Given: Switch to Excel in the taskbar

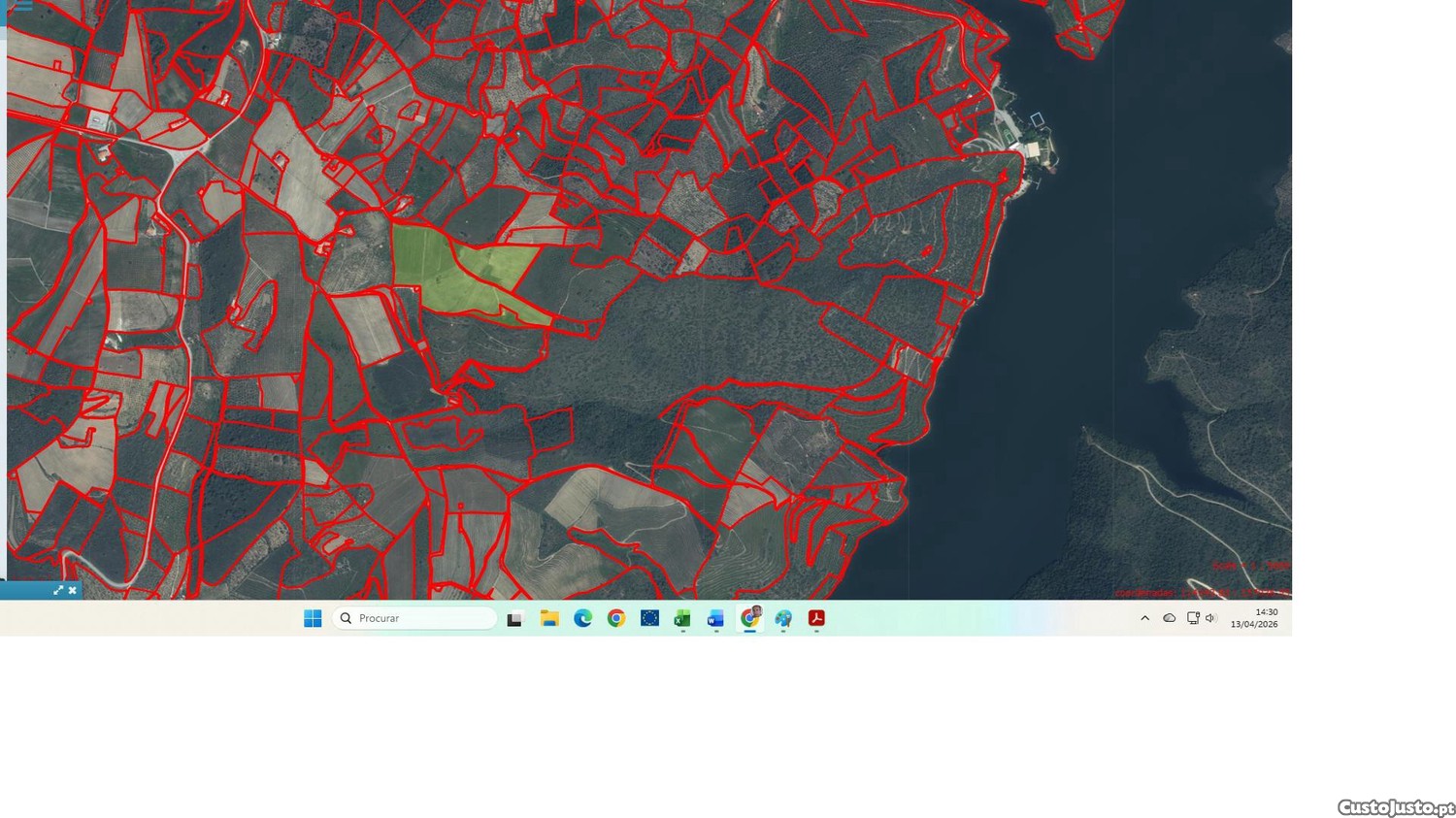Looking at the screenshot, I should 682,618.
